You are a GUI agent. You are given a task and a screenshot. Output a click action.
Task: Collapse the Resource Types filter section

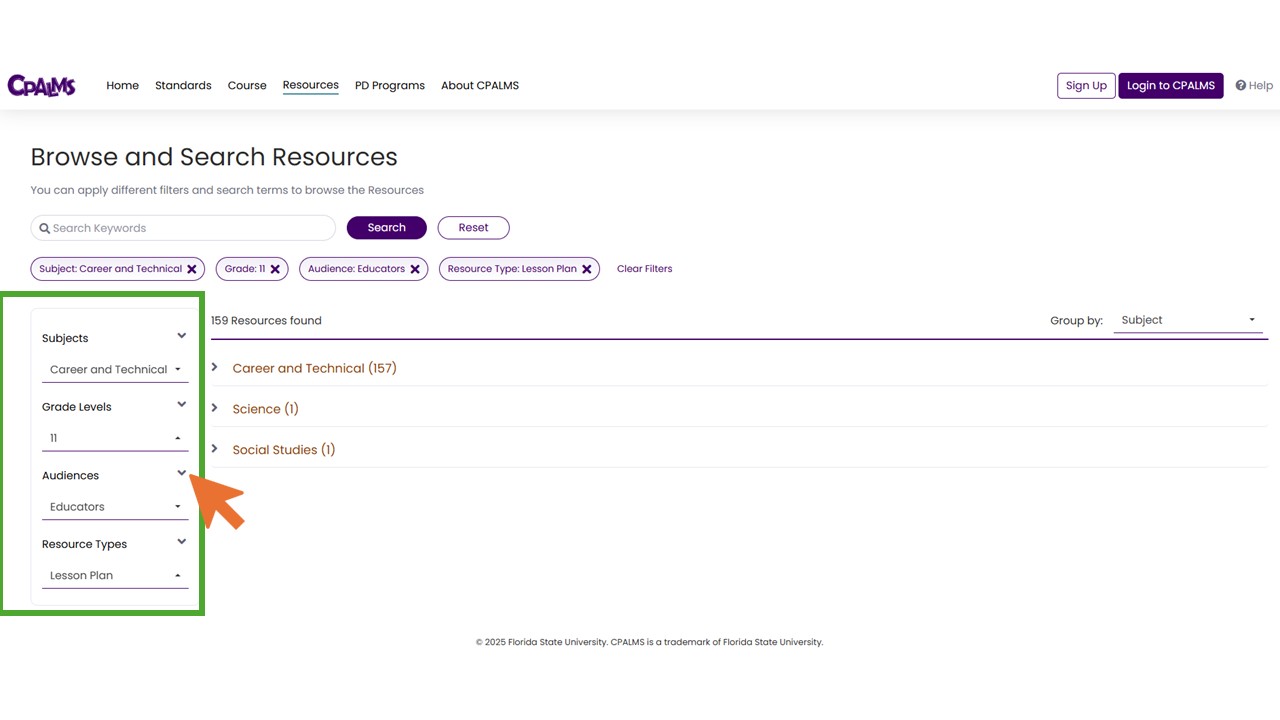[x=181, y=542]
